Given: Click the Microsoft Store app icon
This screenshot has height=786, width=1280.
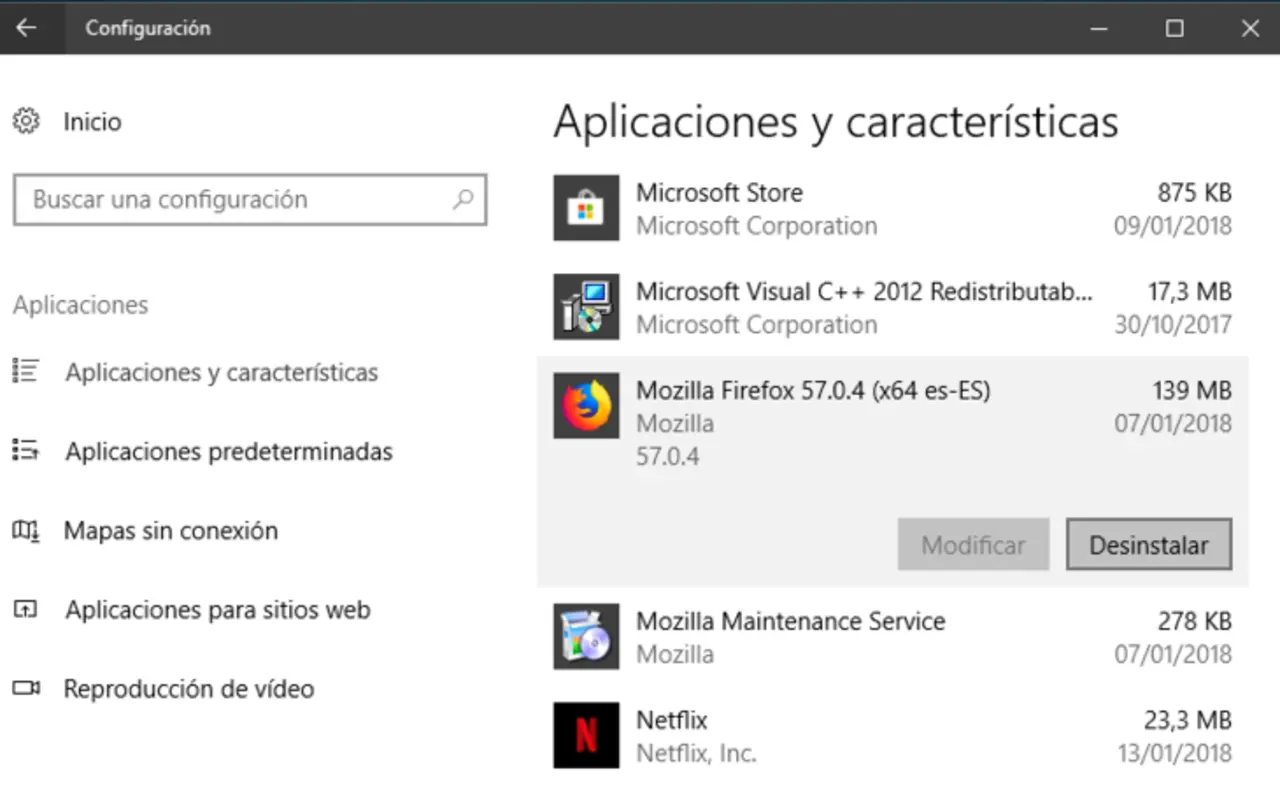Looking at the screenshot, I should click(x=586, y=208).
